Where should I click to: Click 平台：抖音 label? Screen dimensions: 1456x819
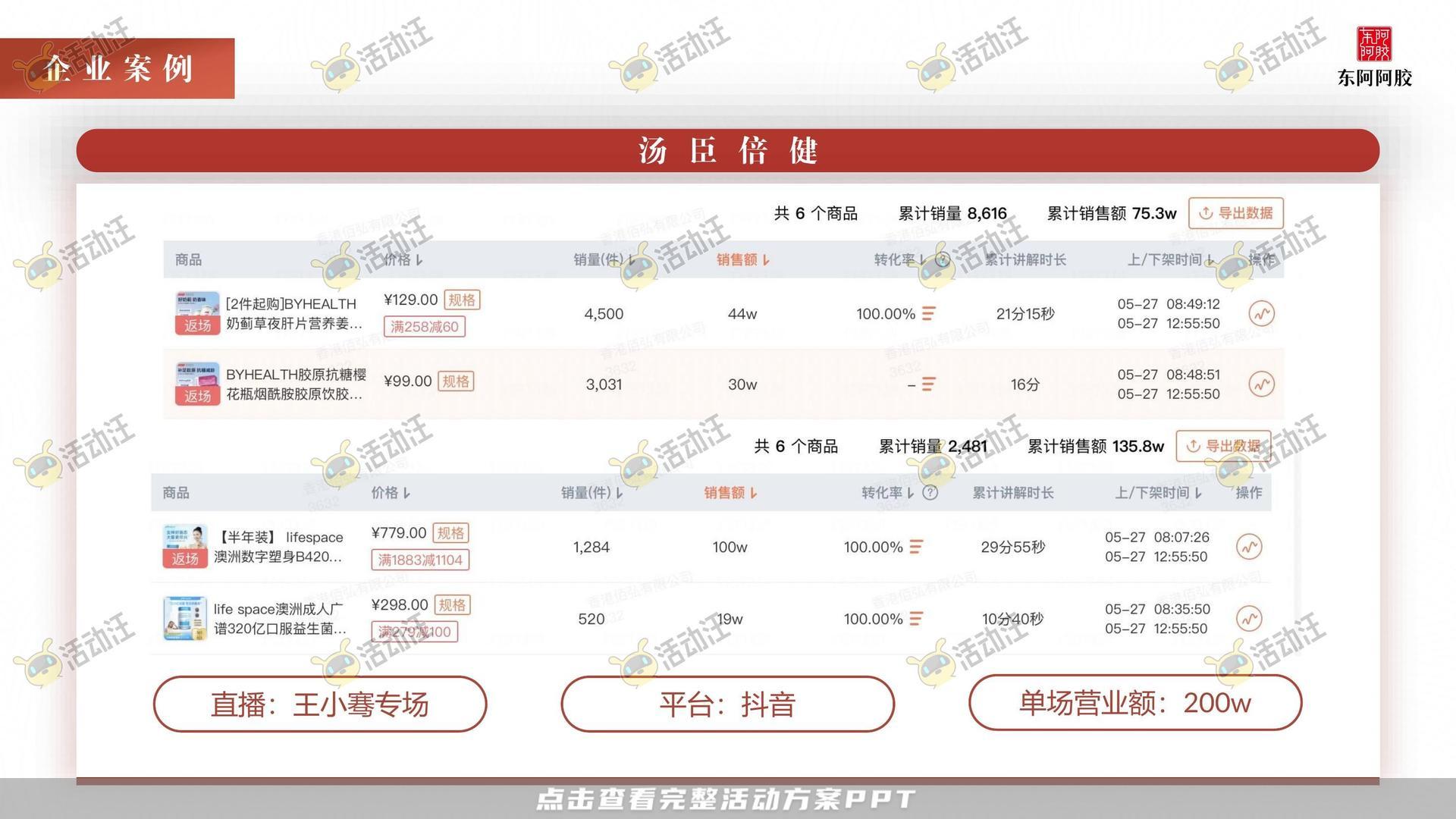pos(728,704)
